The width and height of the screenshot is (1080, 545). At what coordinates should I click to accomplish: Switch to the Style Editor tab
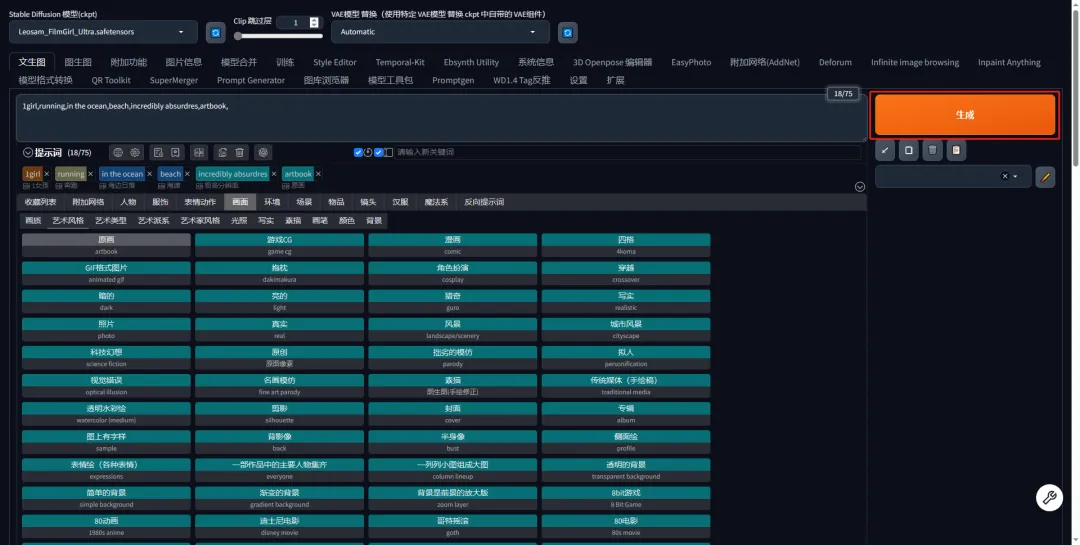click(335, 62)
